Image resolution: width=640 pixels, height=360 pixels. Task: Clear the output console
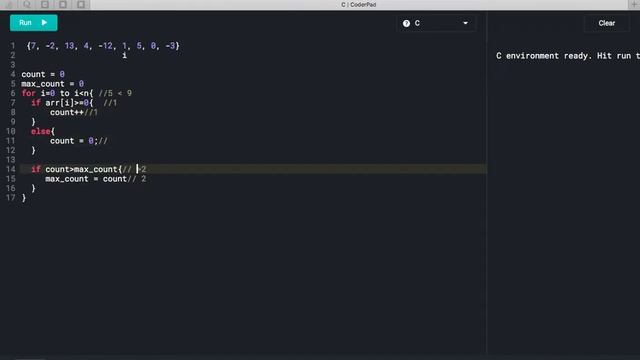[x=607, y=23]
